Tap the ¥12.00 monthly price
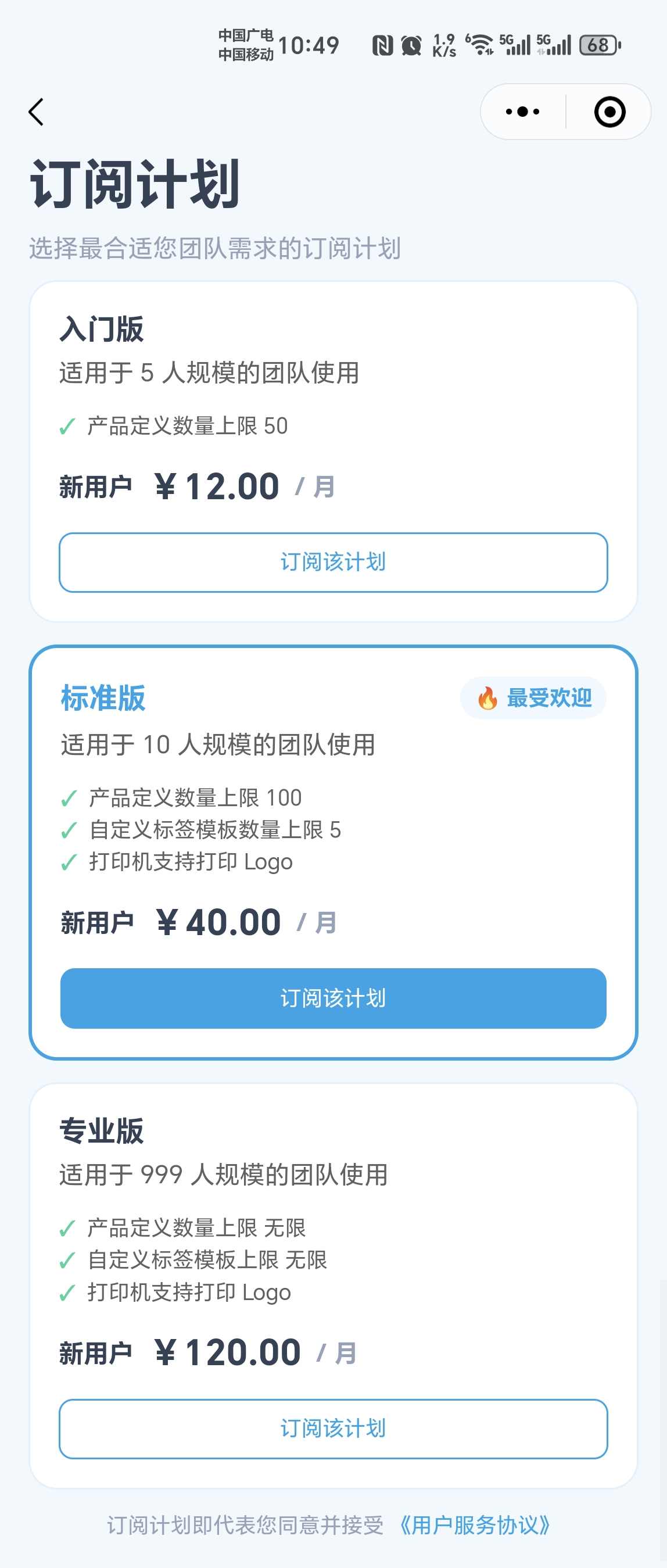667x1568 pixels. pyautogui.click(x=217, y=487)
